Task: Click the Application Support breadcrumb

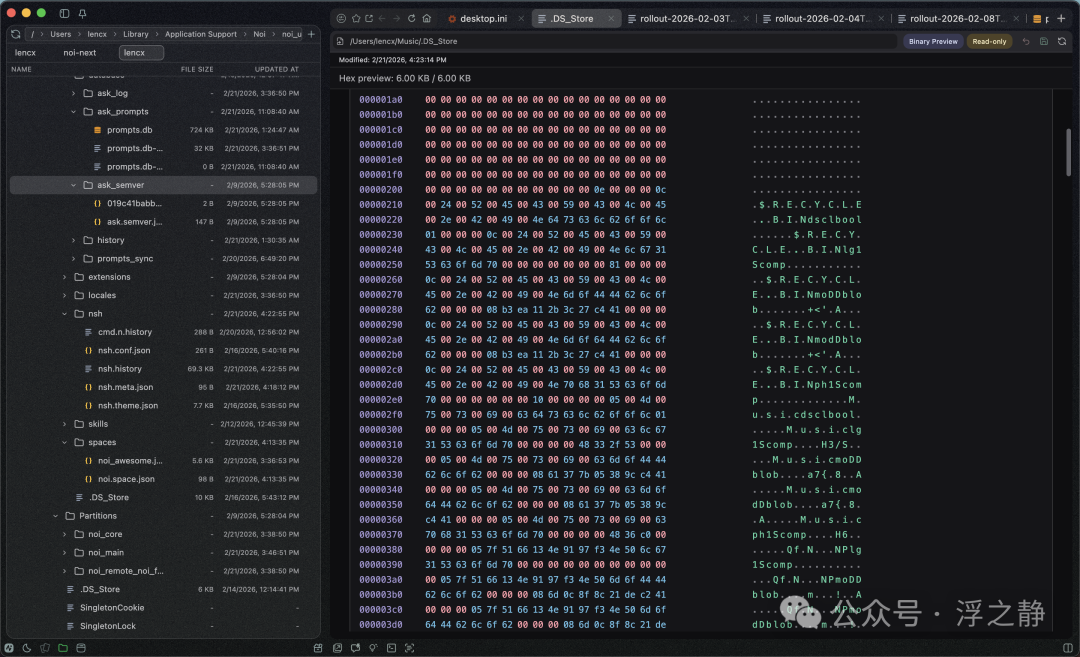Action: pyautogui.click(x=200, y=34)
